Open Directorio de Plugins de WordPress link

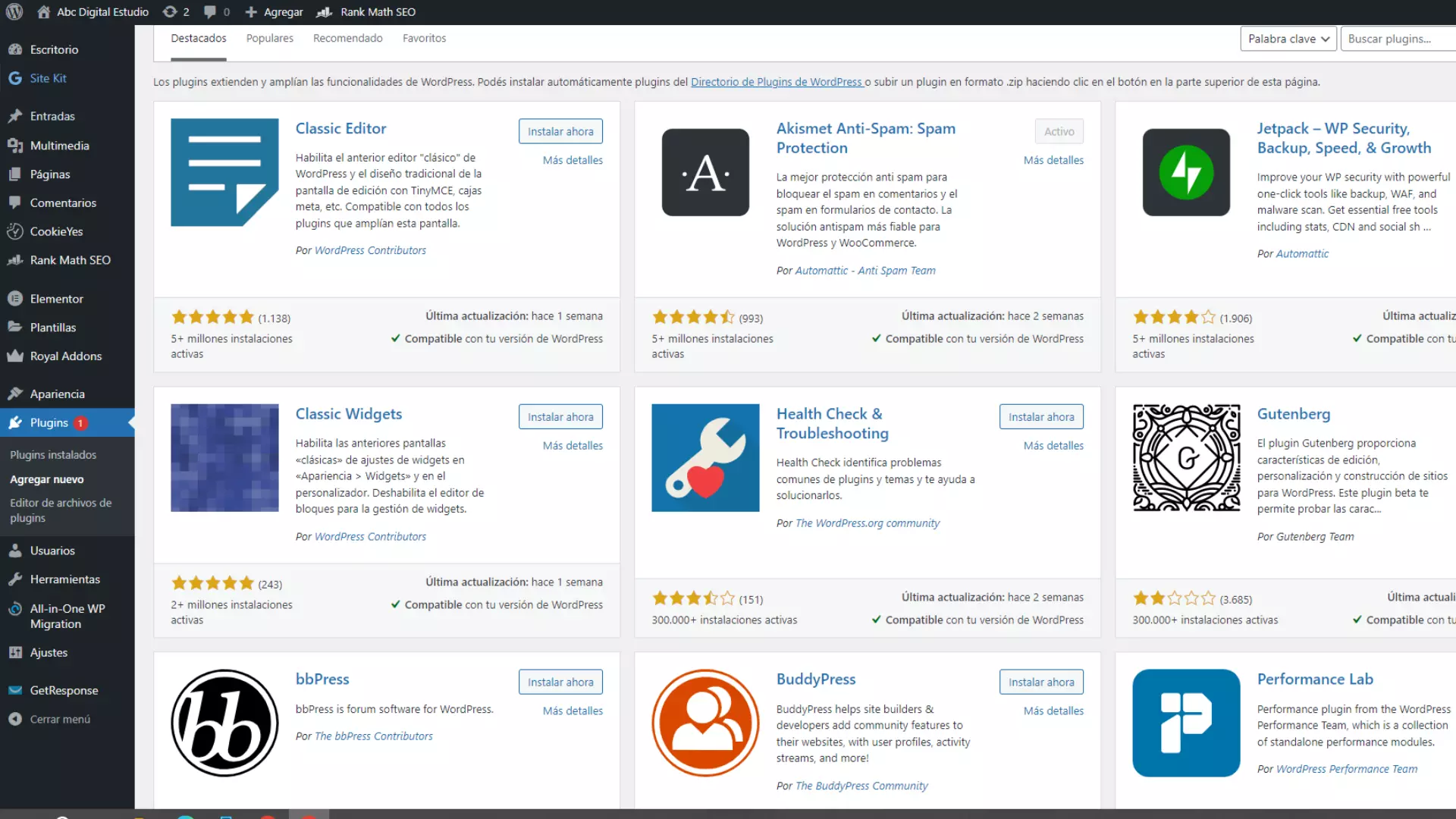pos(776,82)
